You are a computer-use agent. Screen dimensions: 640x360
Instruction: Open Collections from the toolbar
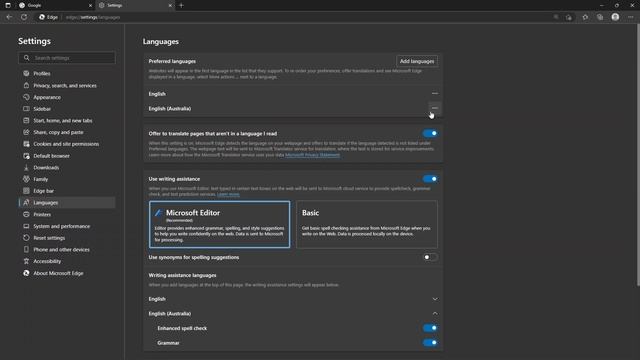(x=600, y=17)
